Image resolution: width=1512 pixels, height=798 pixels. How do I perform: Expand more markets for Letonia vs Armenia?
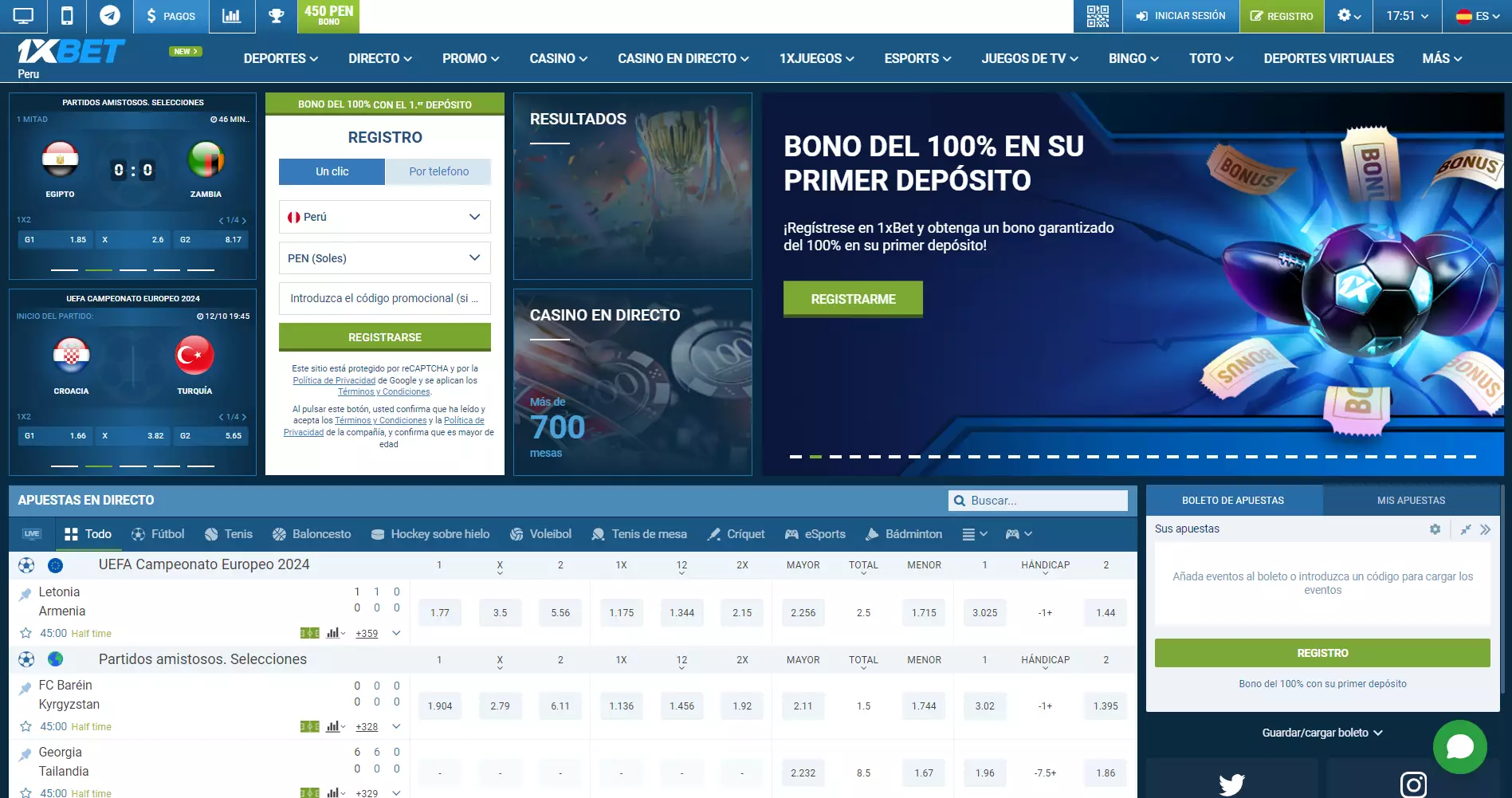[x=396, y=633]
